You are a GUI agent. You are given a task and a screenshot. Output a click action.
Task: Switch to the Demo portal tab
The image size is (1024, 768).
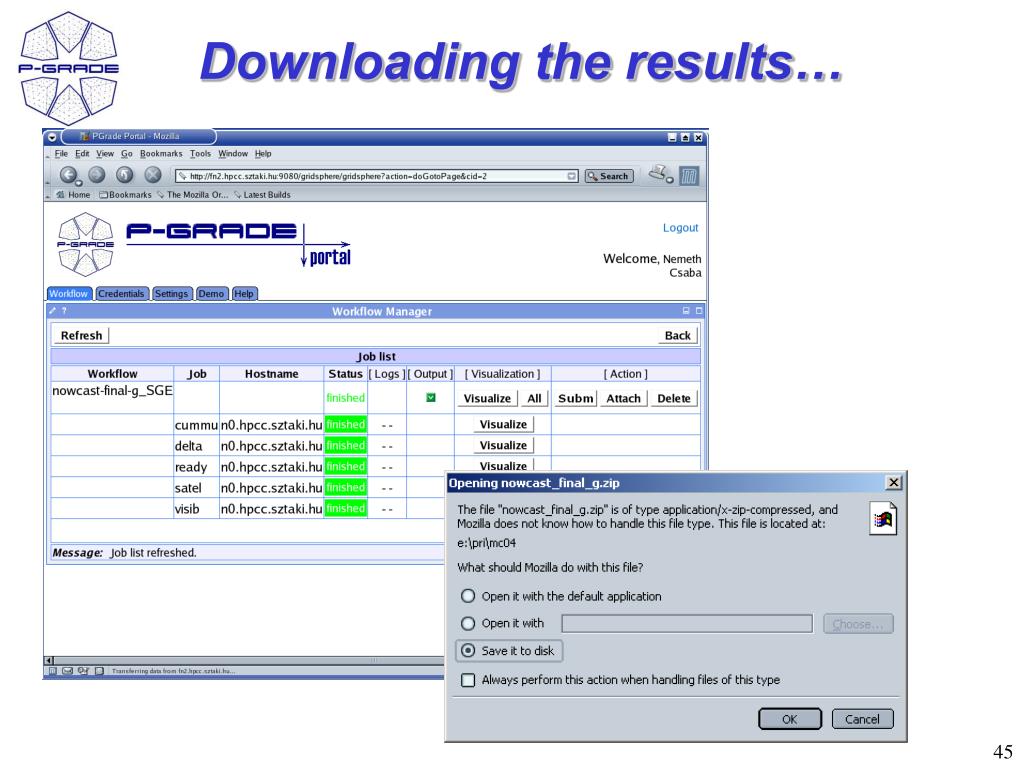point(212,293)
